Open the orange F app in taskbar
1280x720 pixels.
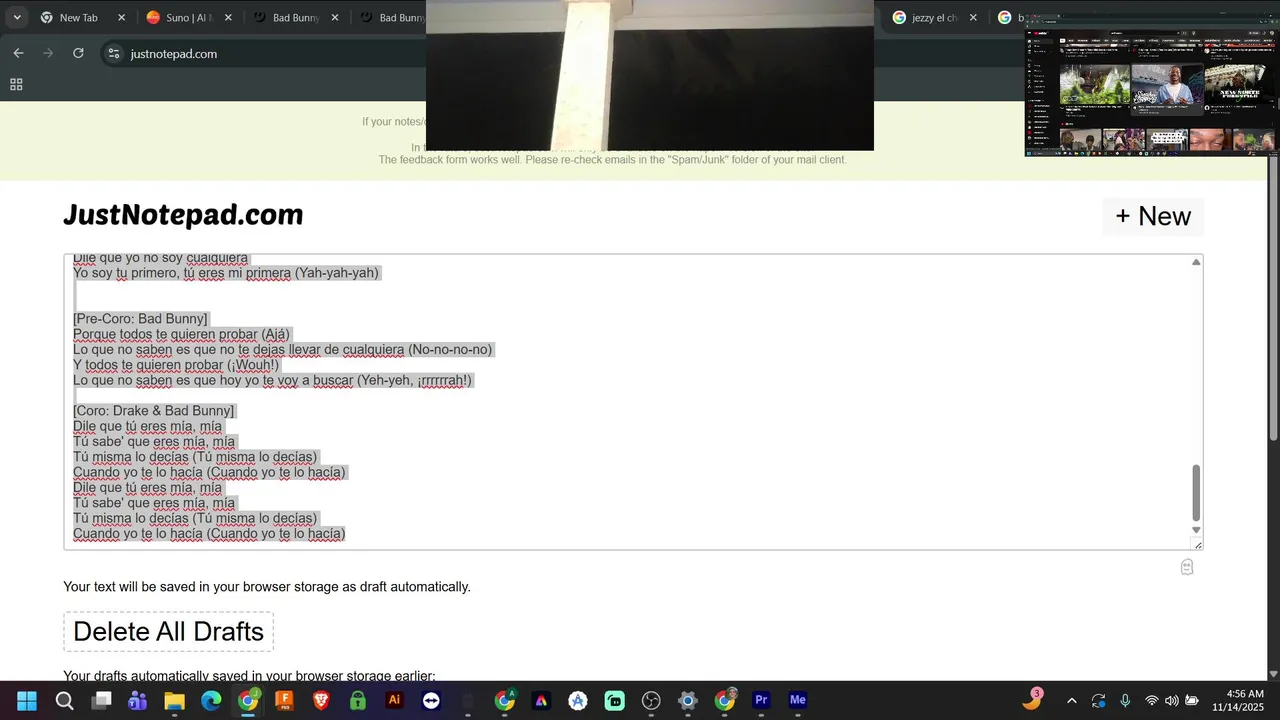pyautogui.click(x=284, y=700)
